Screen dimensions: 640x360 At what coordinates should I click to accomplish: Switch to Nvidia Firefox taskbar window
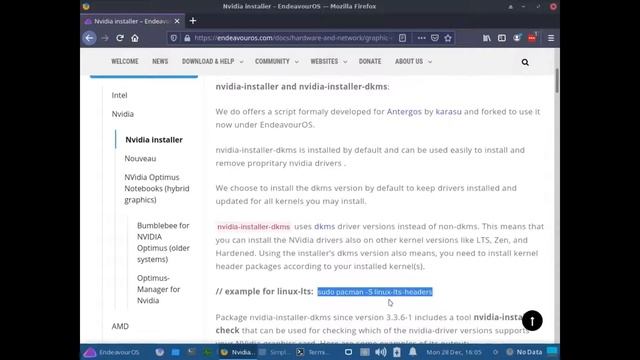(238, 352)
